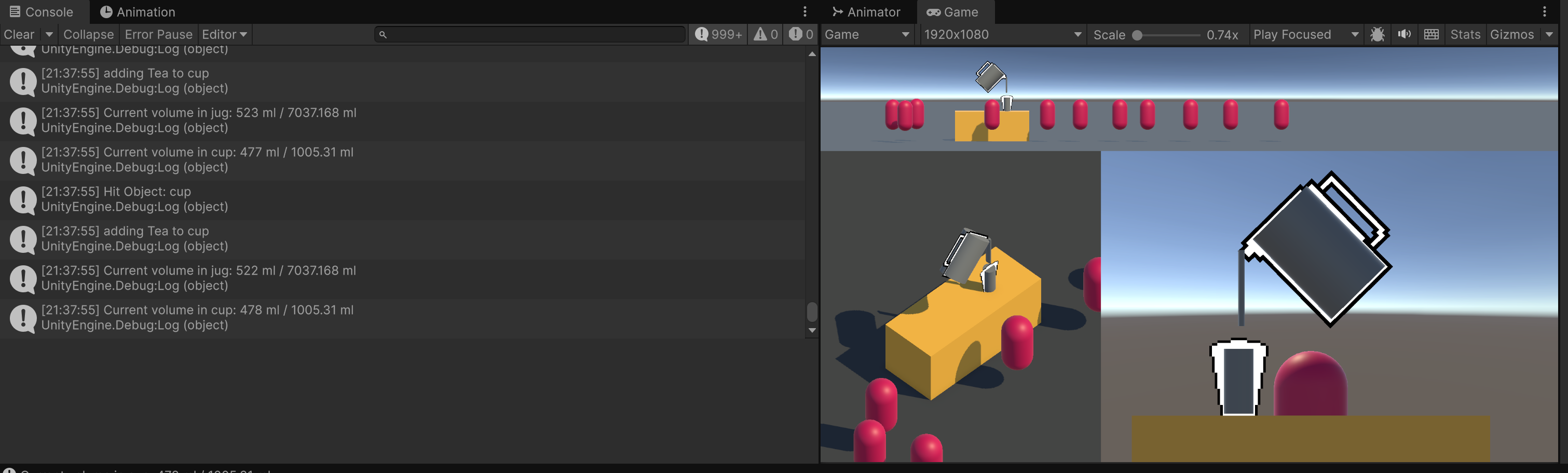The height and width of the screenshot is (473, 1568).
Task: Open the Editor dropdown in console toolbar
Action: 225,35
